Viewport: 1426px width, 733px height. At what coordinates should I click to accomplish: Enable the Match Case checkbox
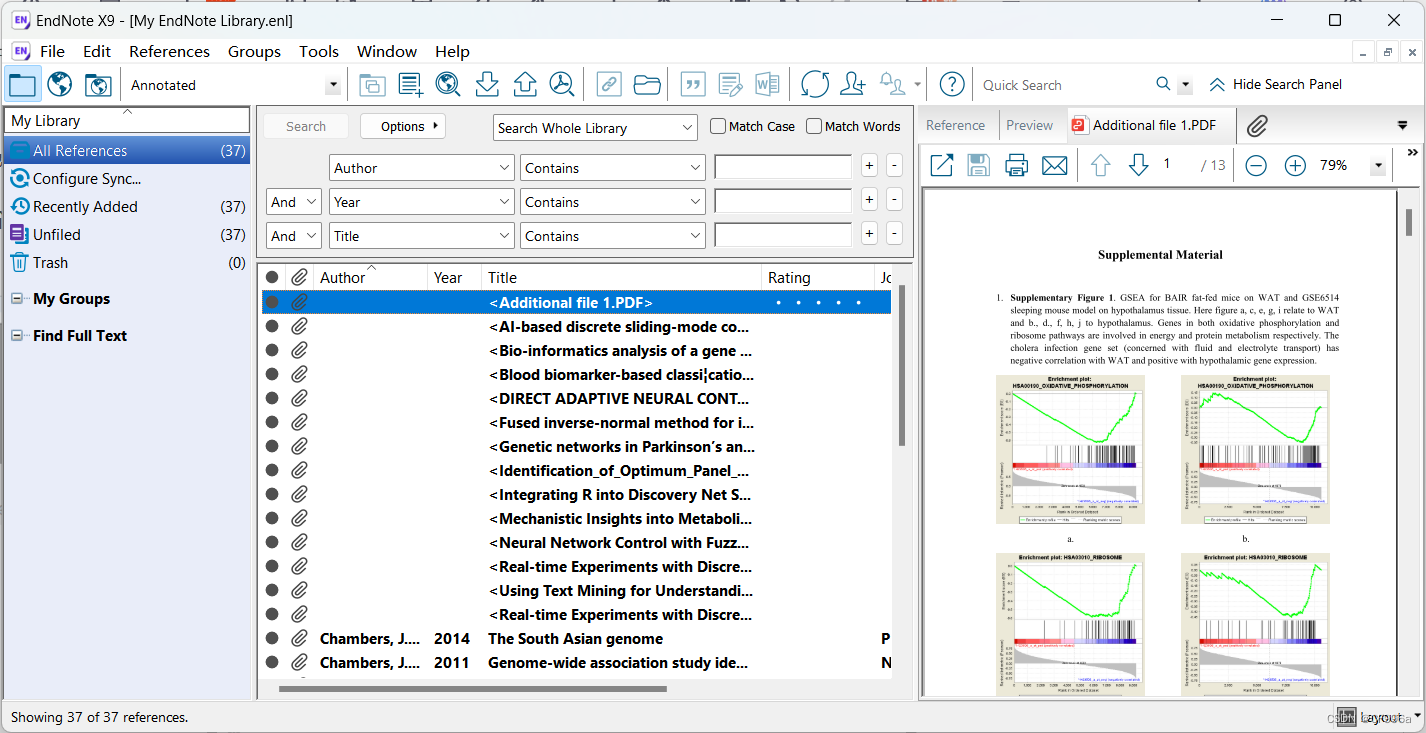[718, 126]
